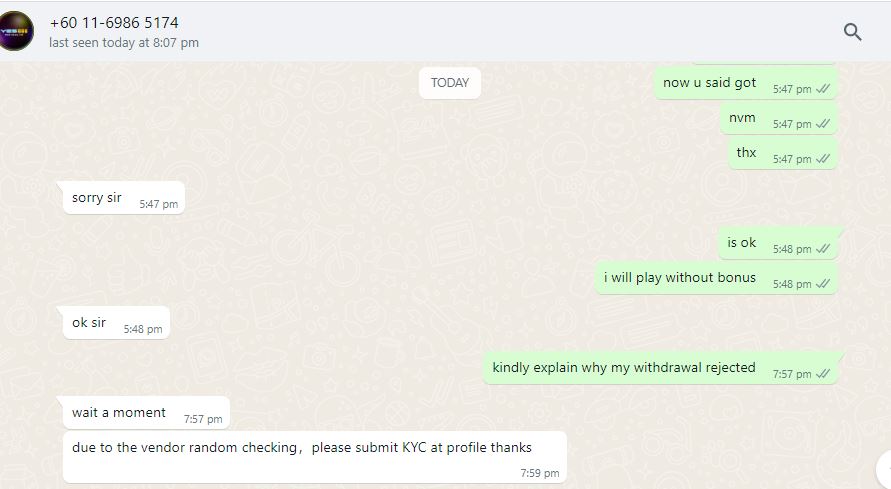Click the read ticks on 'thx' message
891x489 pixels.
pos(823,159)
